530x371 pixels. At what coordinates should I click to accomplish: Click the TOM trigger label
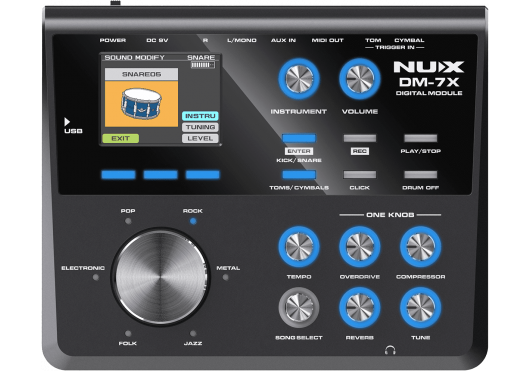[373, 40]
